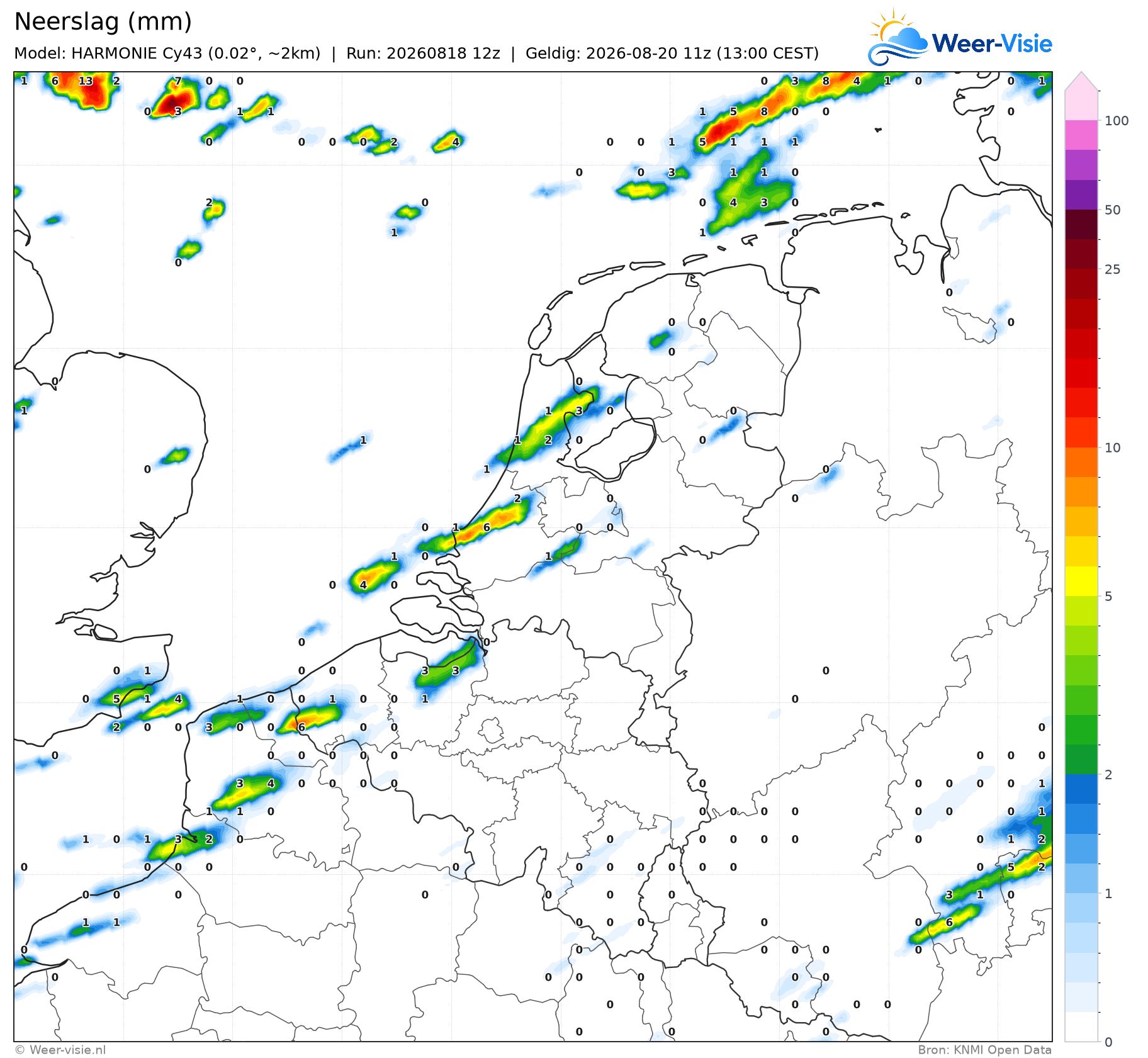Click the Texel island outline
1148x1058 pixels.
click(539, 332)
